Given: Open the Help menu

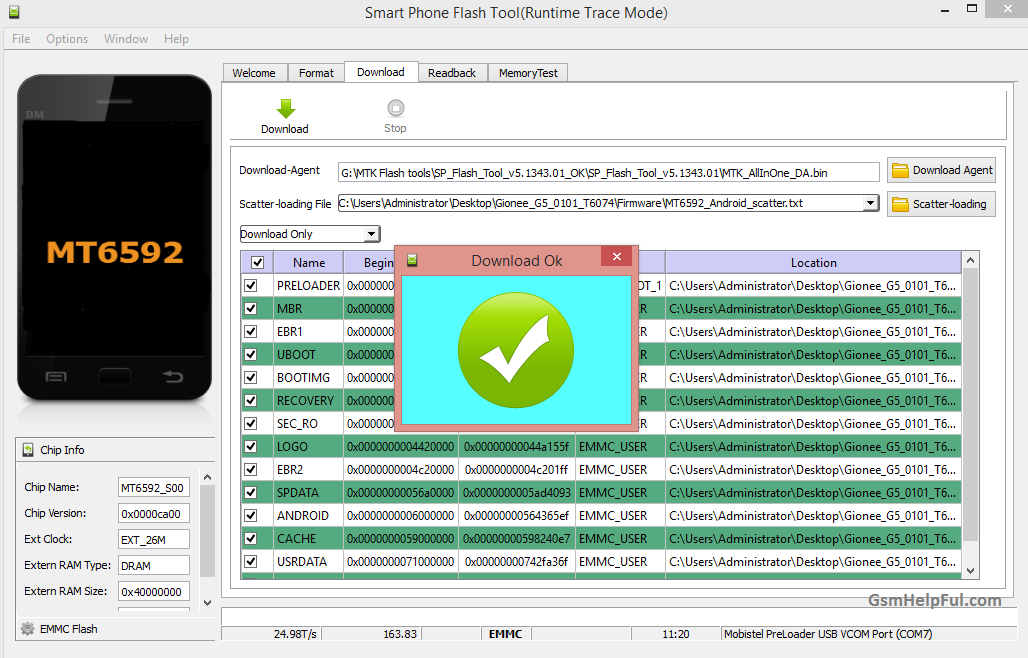Looking at the screenshot, I should pos(176,39).
